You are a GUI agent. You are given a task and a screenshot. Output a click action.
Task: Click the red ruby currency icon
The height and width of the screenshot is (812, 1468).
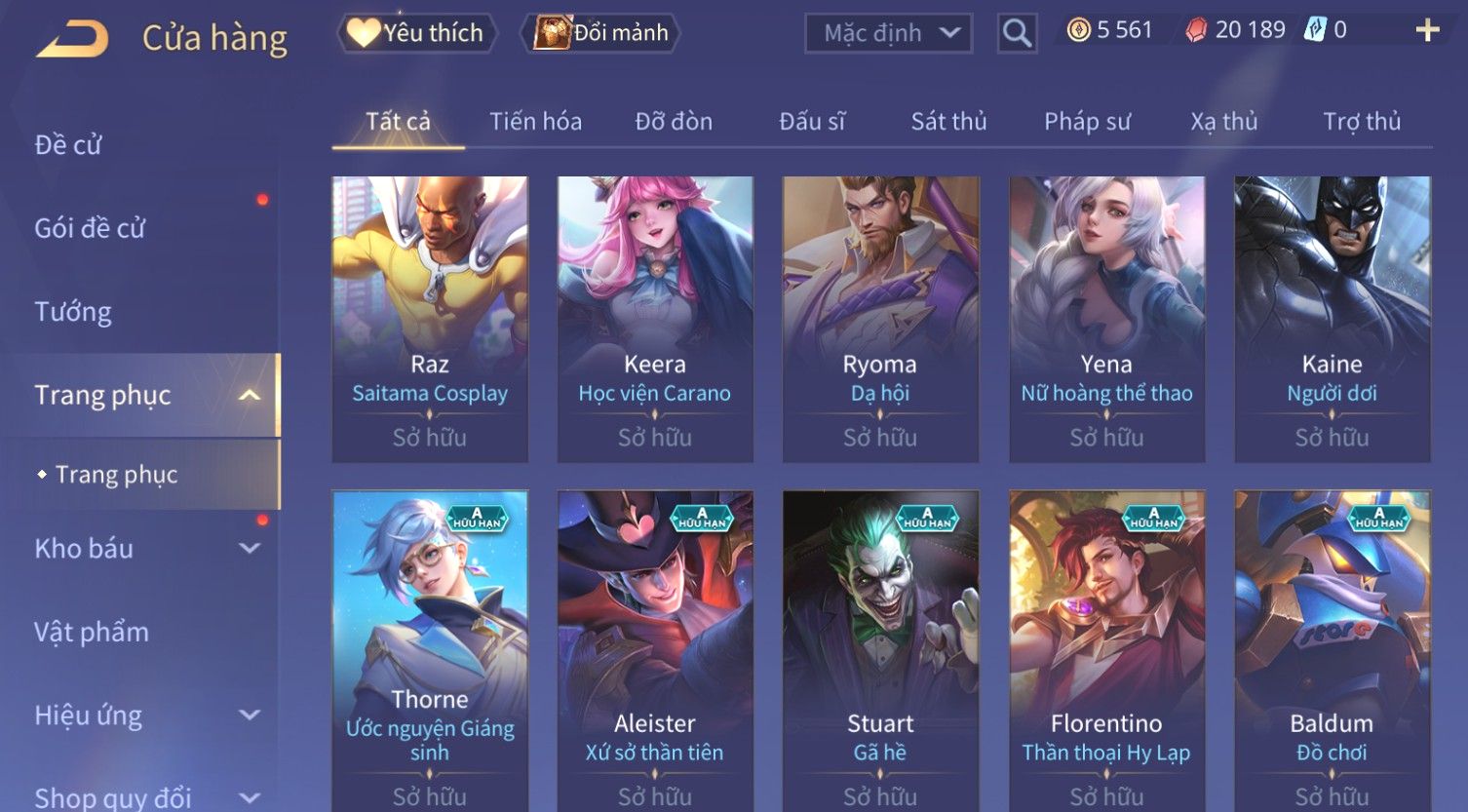(1196, 31)
